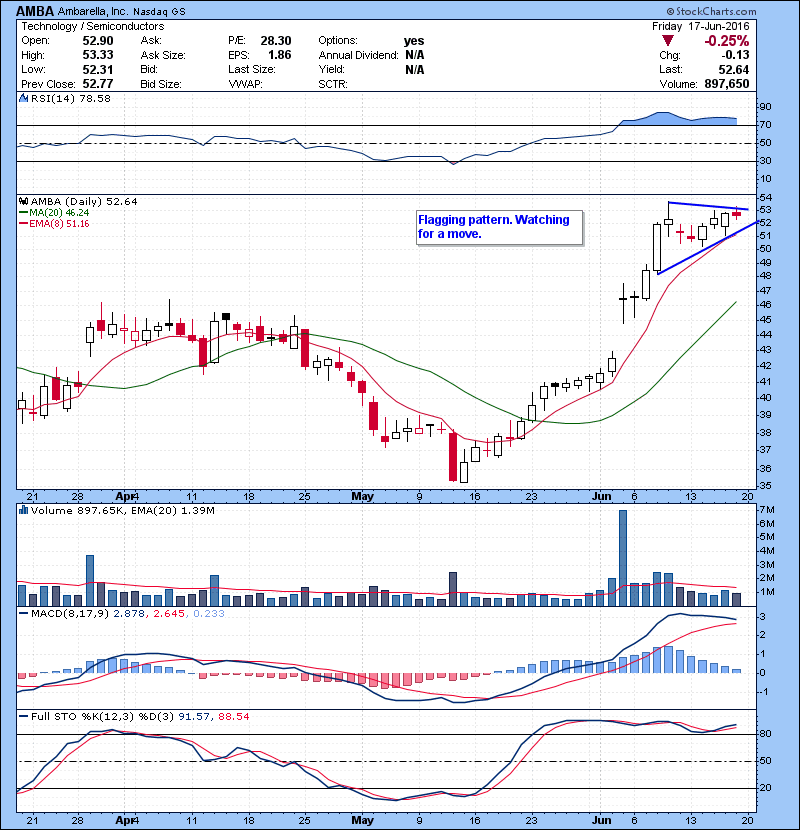Click the Flagging pattern annotation note
The image size is (800, 830).
500,228
